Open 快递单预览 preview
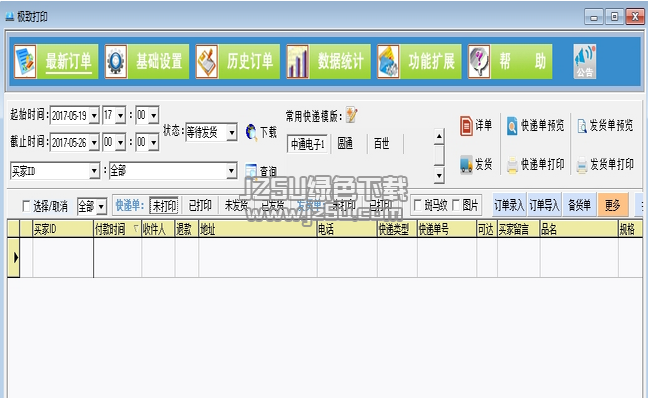 535,125
